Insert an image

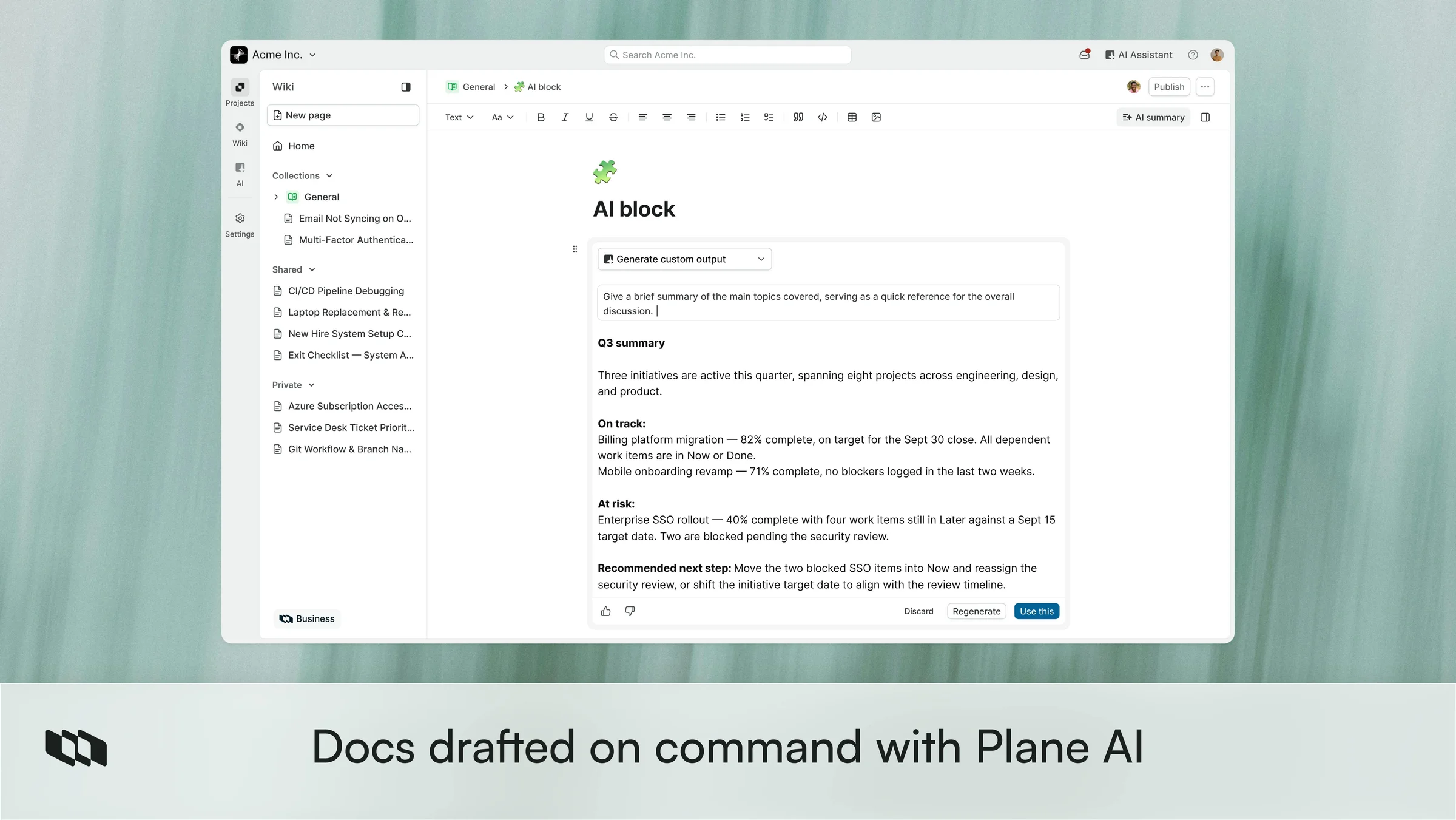coord(876,117)
